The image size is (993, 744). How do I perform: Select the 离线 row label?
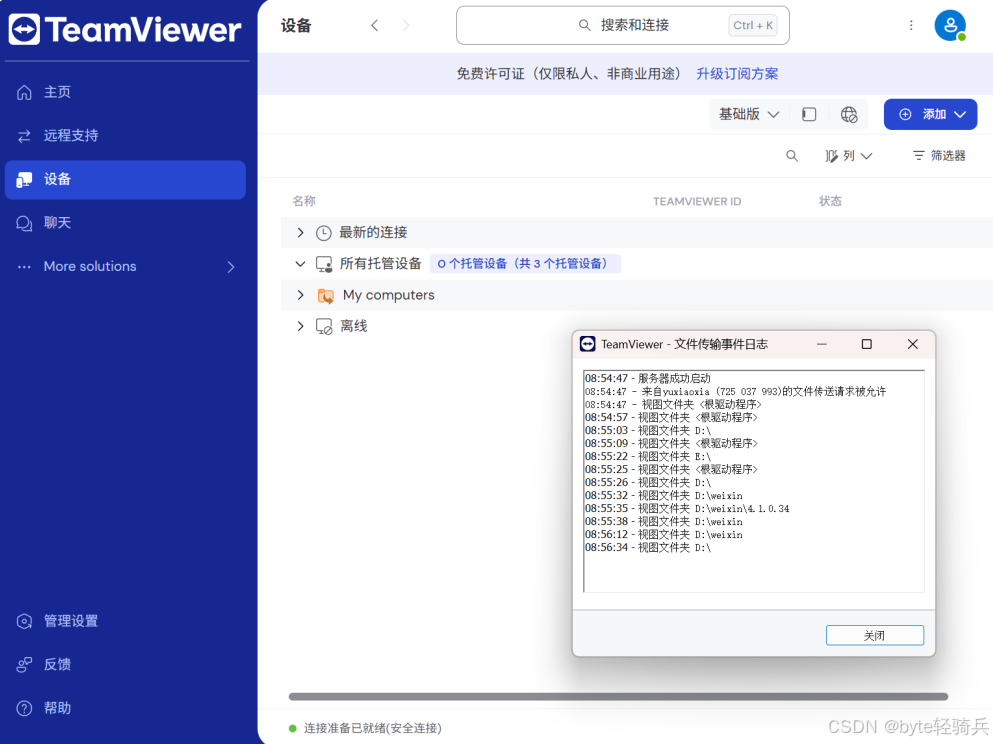pos(353,326)
